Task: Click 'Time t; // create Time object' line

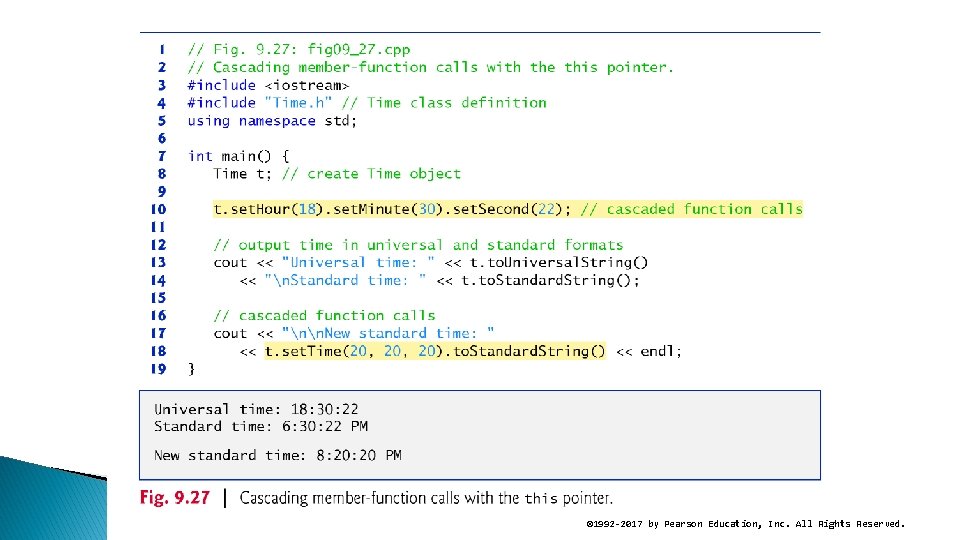Action: tap(337, 174)
